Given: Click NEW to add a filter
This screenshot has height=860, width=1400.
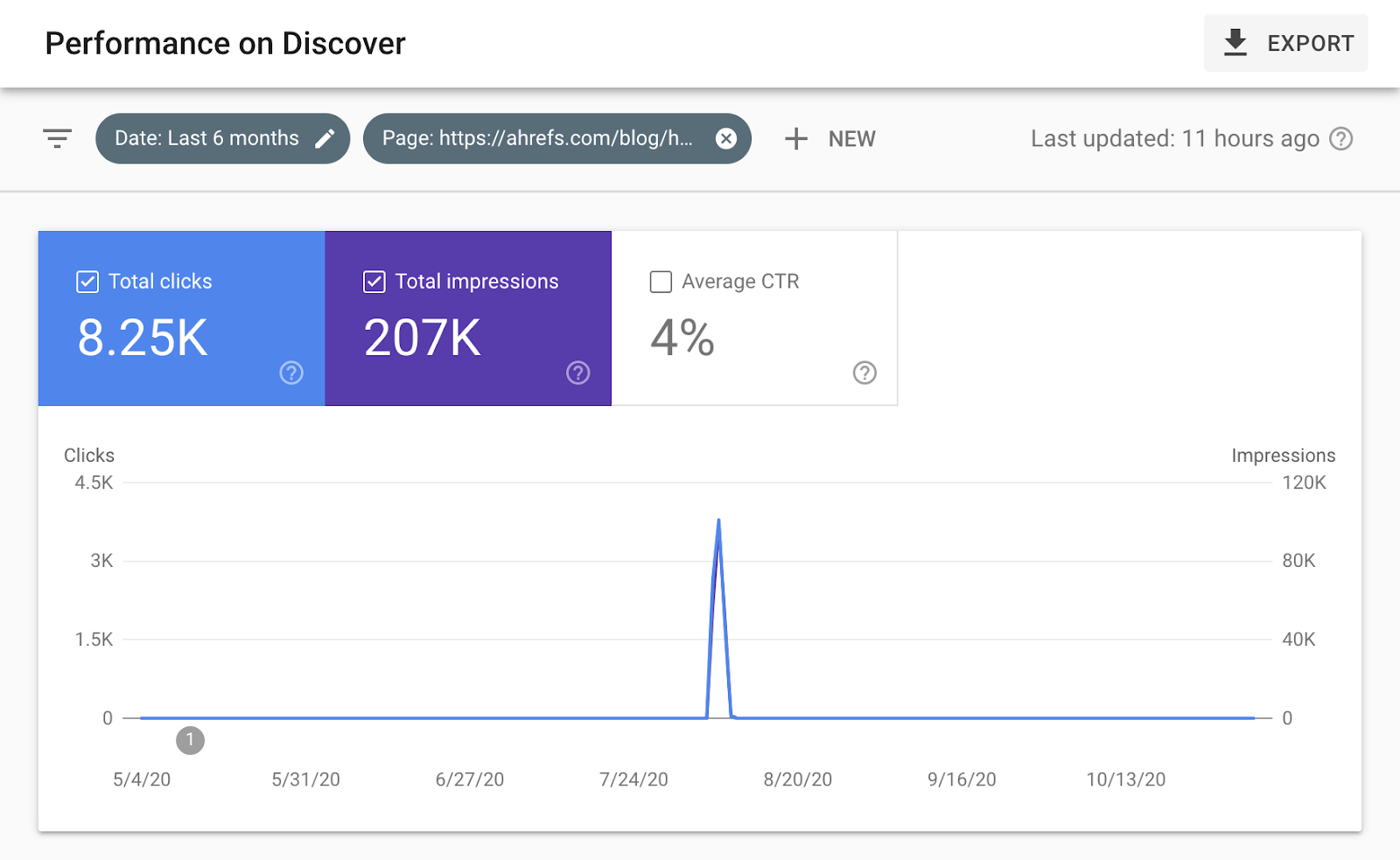Looking at the screenshot, I should 829,138.
